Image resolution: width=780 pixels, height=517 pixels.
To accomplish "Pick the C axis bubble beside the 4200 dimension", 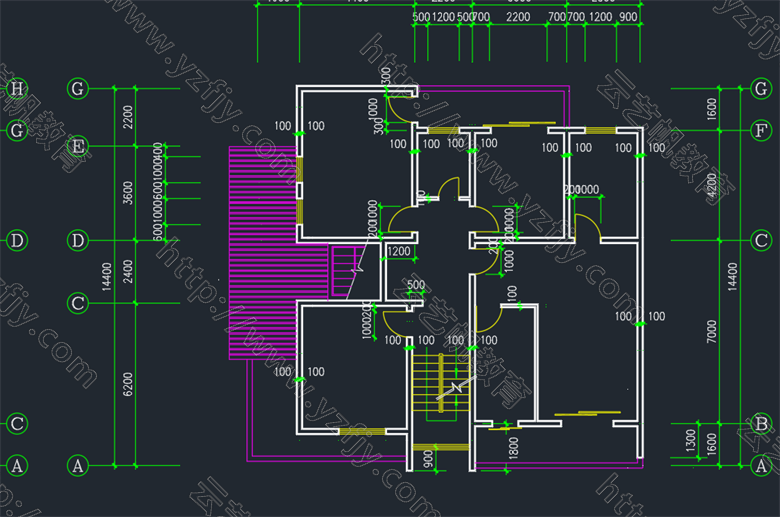I will tap(761, 240).
